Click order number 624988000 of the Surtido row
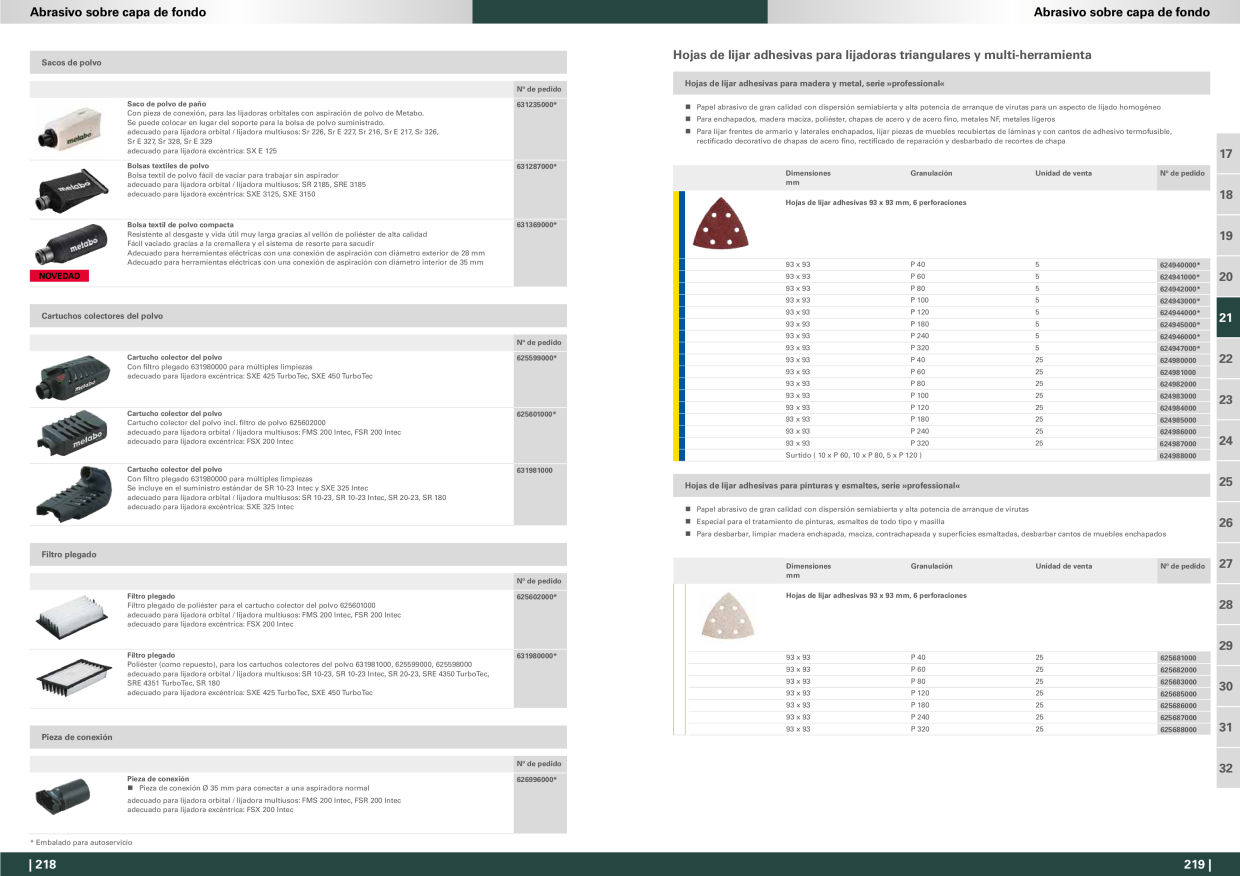This screenshot has height=876, width=1240. pos(1178,456)
